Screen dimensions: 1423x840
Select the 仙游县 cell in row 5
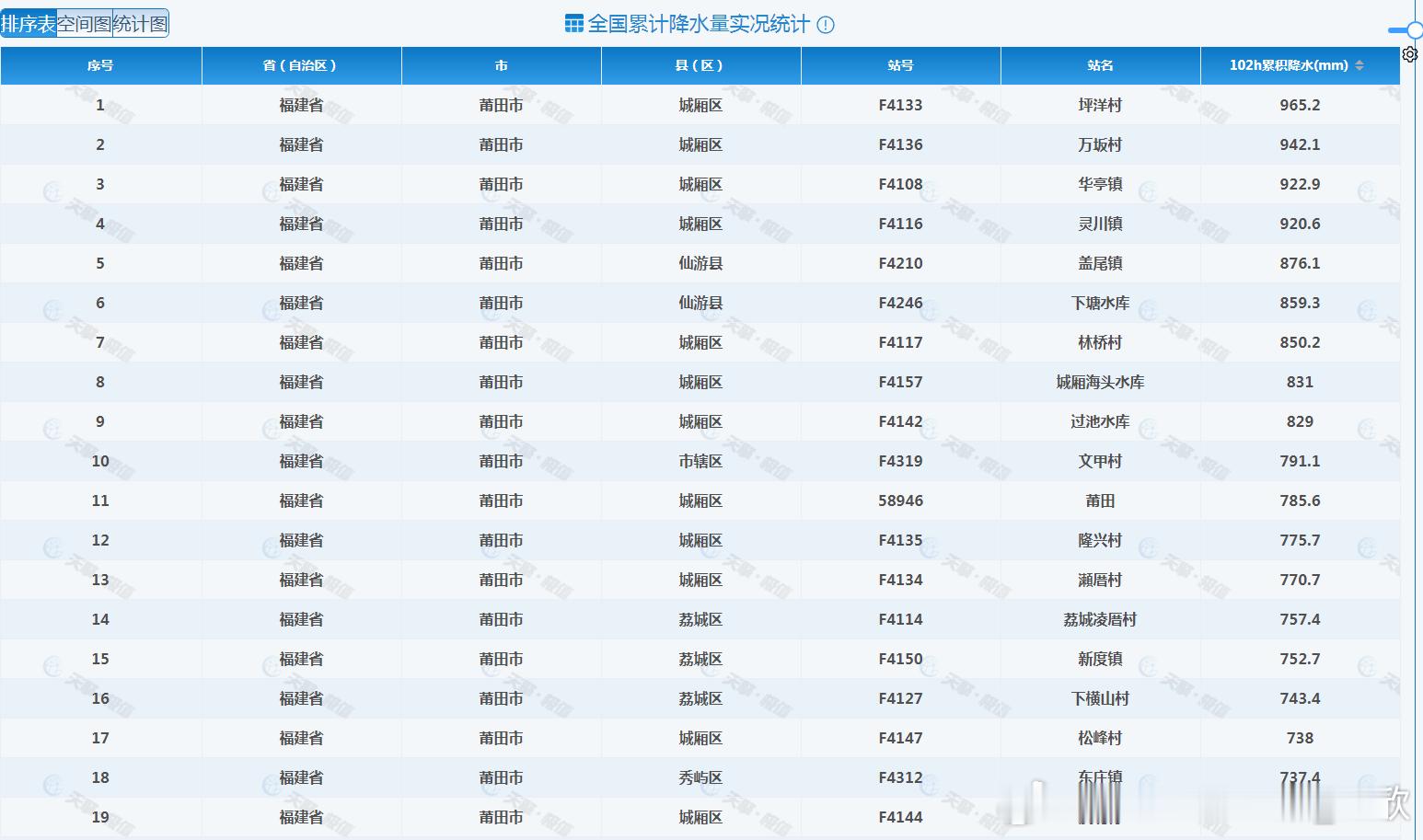pyautogui.click(x=700, y=263)
